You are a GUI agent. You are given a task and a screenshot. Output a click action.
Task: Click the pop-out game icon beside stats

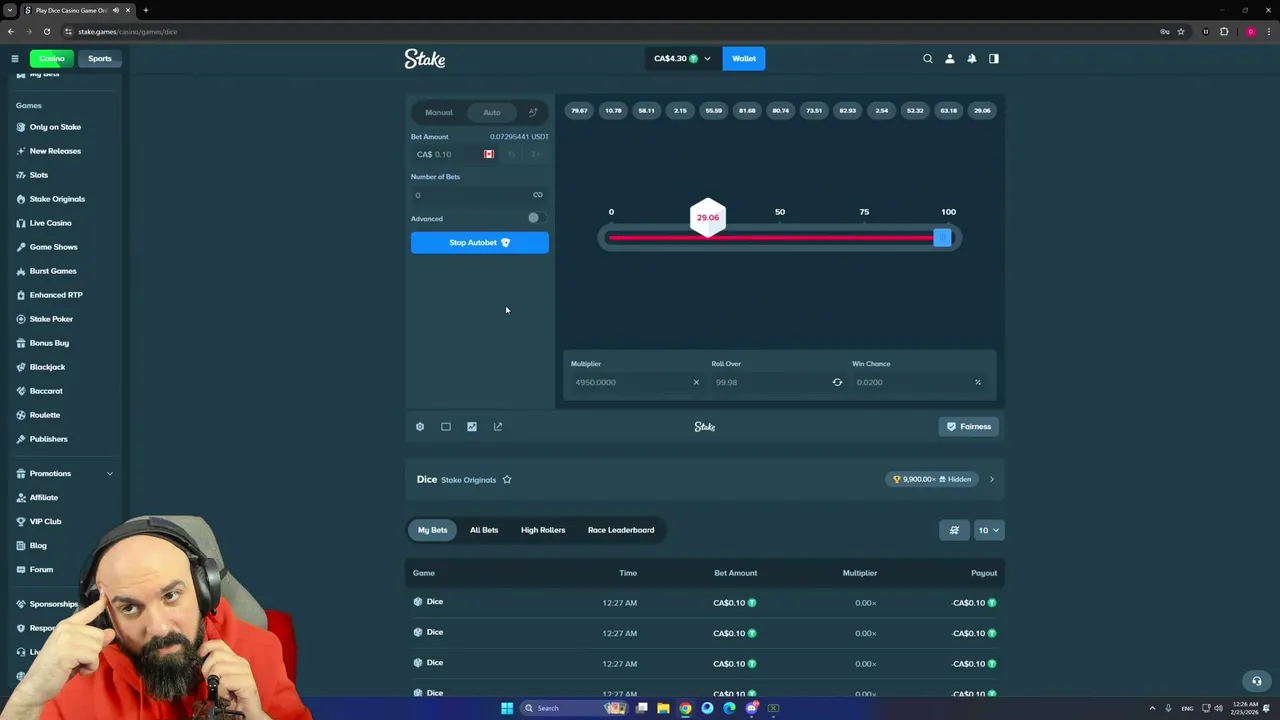pyautogui.click(x=498, y=427)
